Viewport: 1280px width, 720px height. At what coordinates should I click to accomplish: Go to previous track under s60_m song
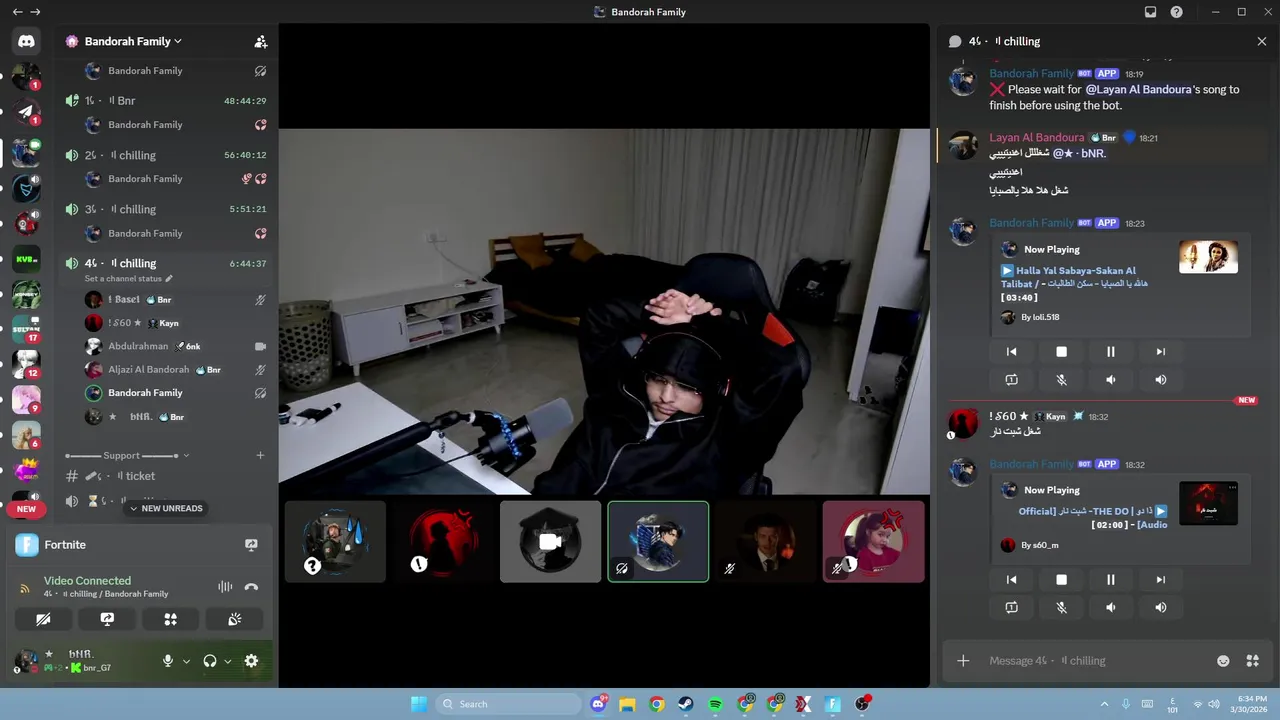point(1011,580)
